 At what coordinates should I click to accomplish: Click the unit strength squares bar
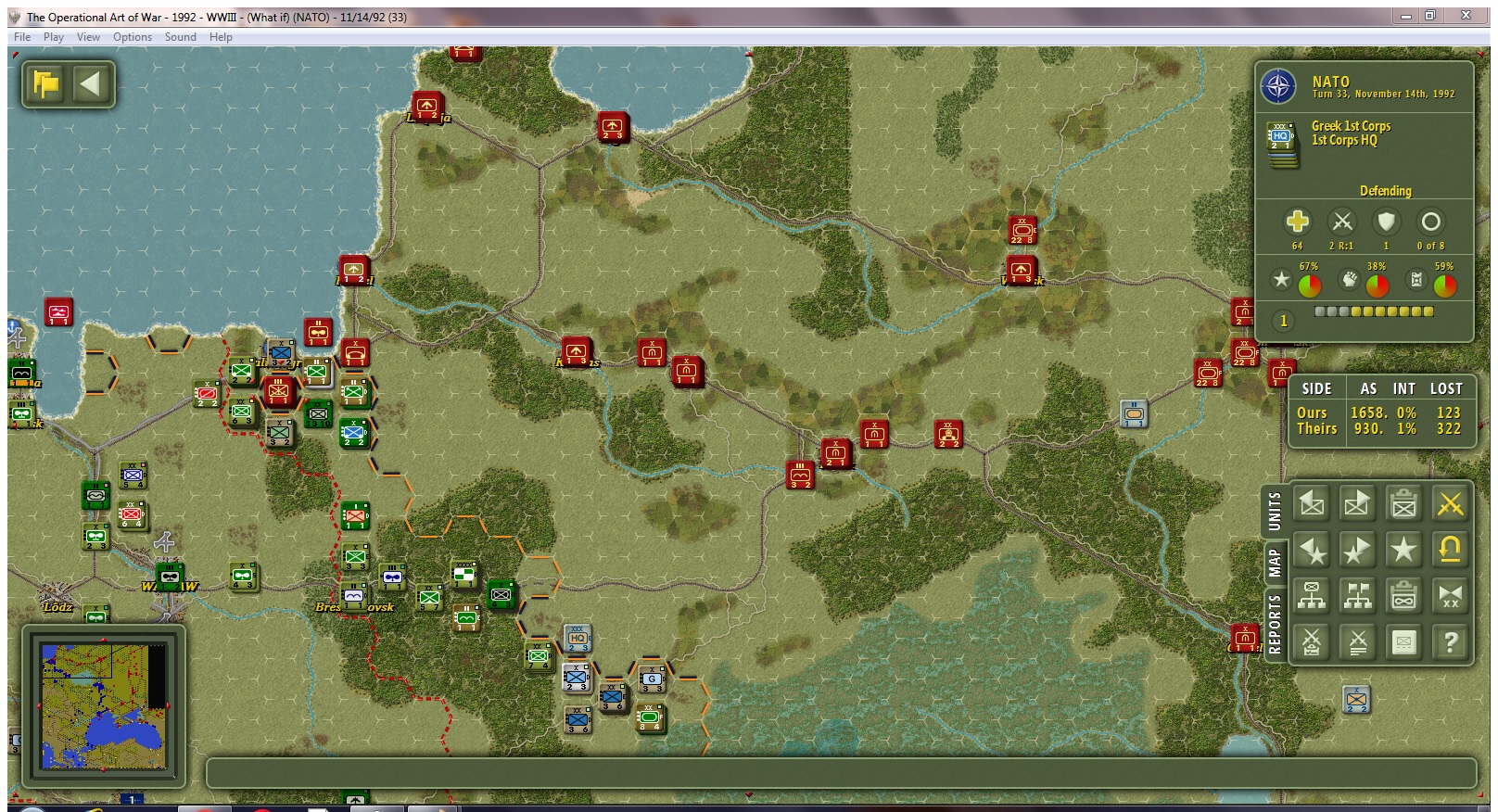(1374, 311)
